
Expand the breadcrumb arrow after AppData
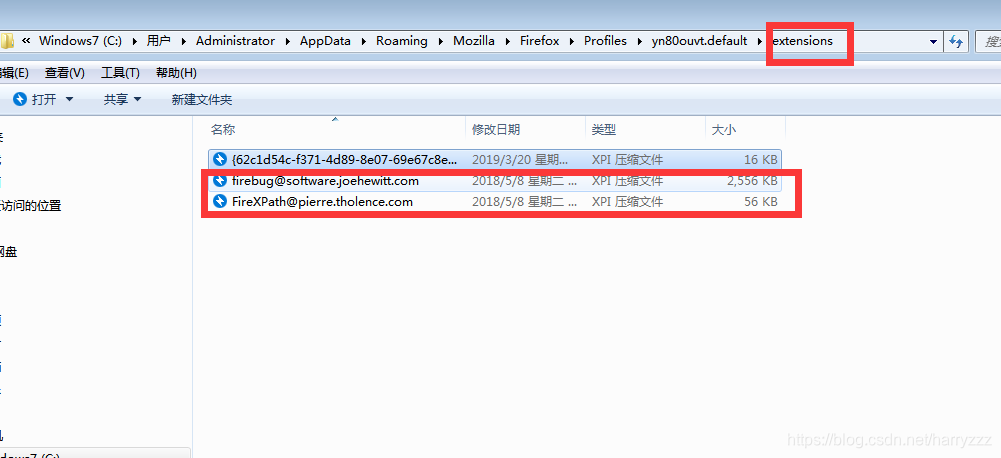[363, 42]
